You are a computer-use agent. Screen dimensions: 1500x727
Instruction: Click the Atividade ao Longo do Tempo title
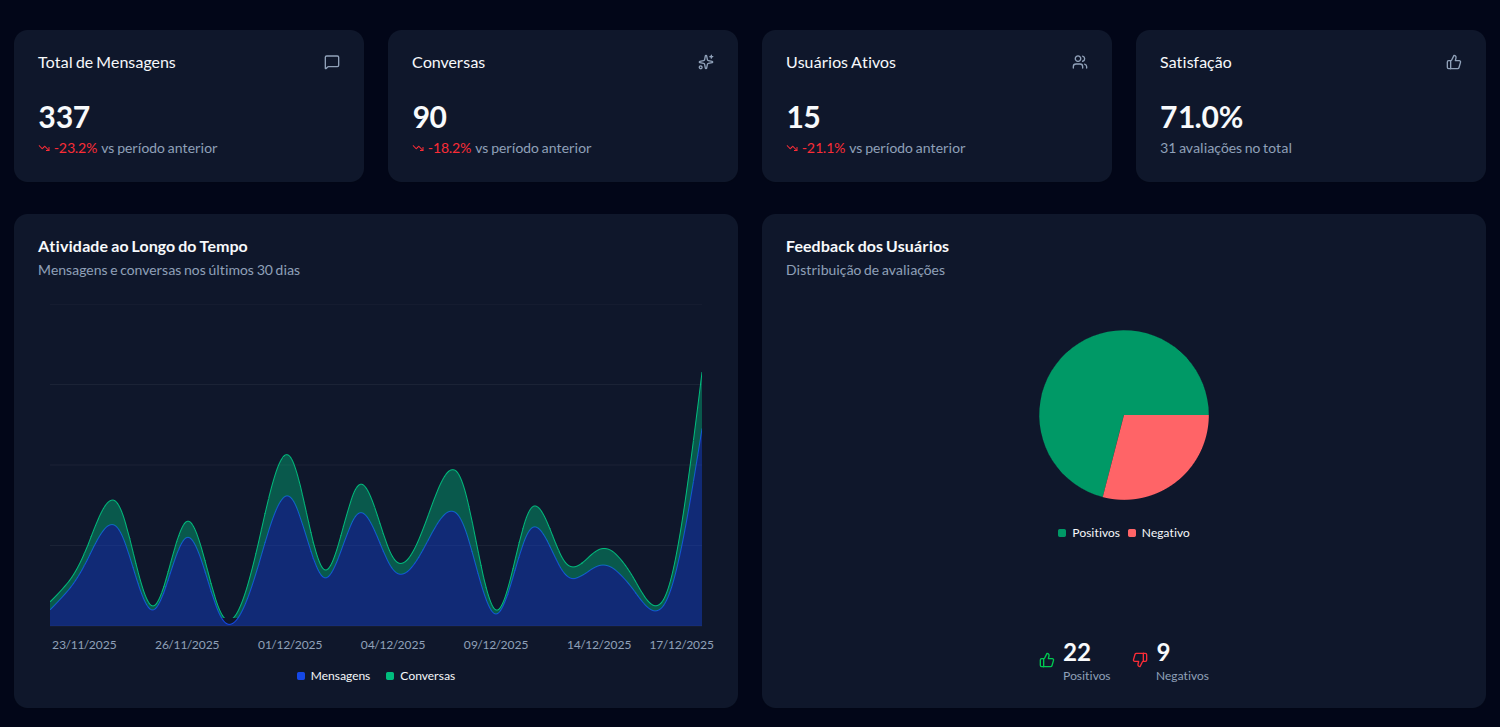143,246
